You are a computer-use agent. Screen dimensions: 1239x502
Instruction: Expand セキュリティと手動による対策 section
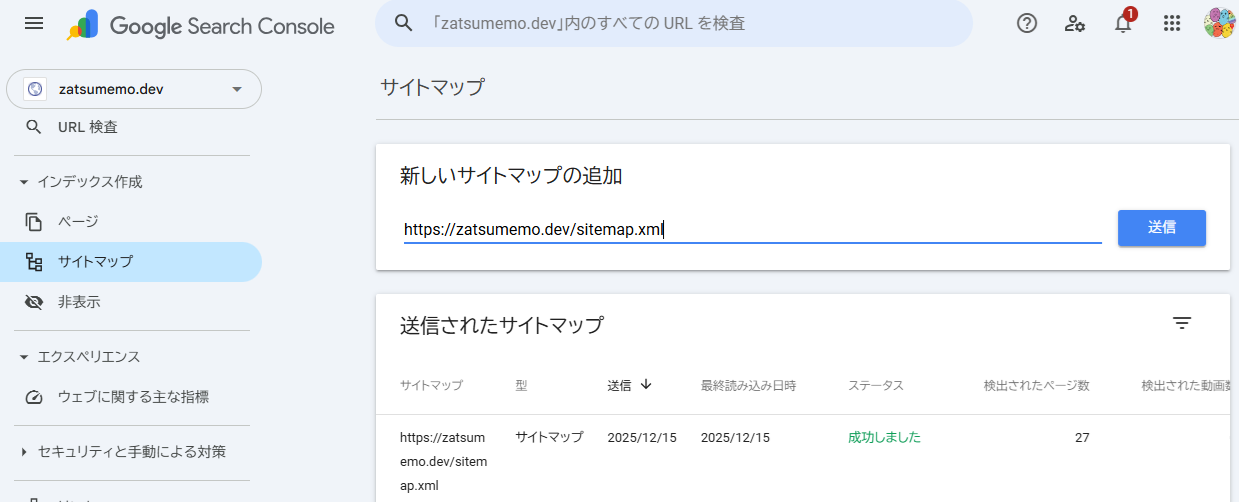tap(130, 452)
